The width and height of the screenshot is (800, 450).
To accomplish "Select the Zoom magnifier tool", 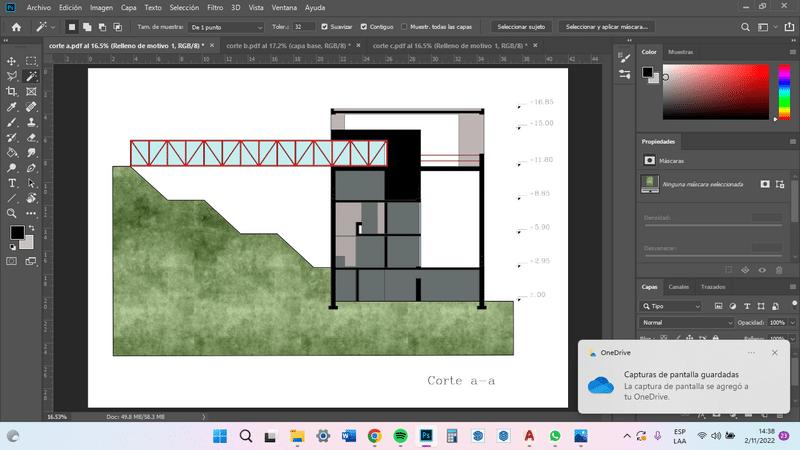I will [x=12, y=213].
